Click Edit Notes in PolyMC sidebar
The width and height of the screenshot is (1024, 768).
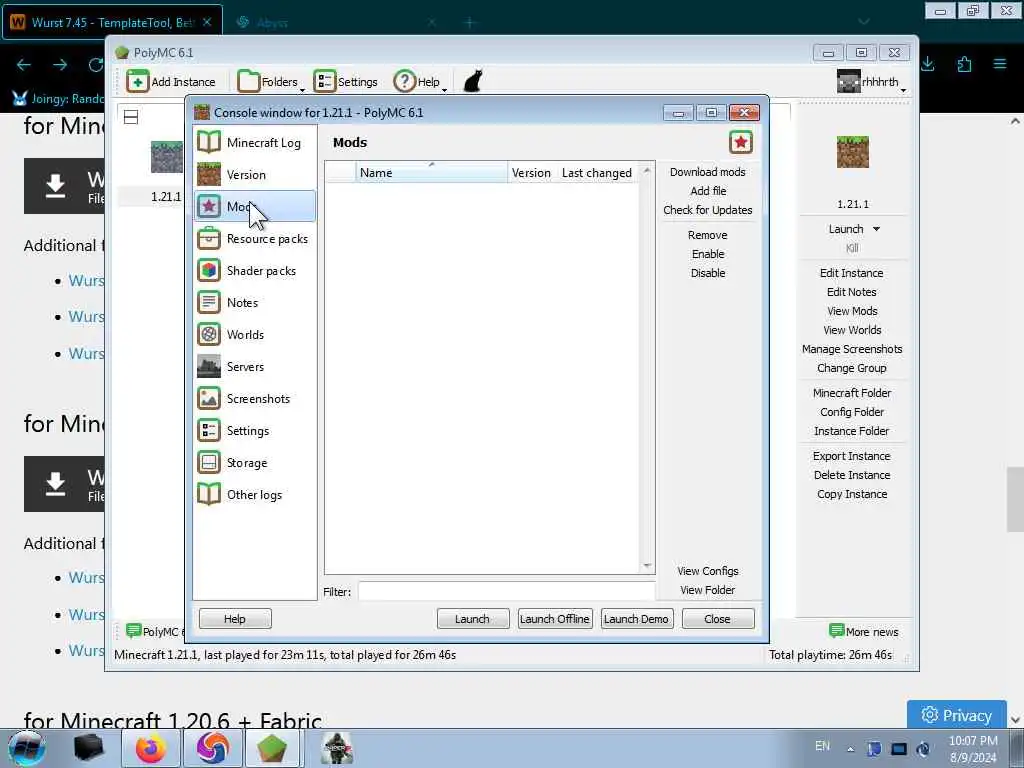(851, 292)
